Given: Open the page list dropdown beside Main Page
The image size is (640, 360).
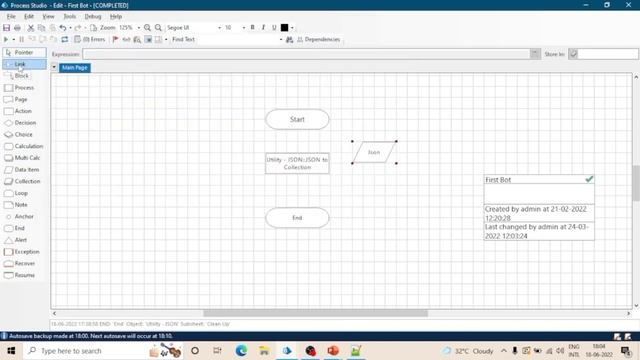Looking at the screenshot, I should [54, 67].
